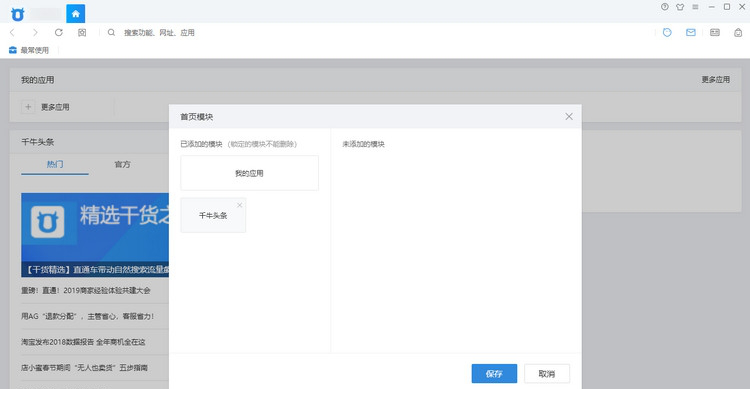Click 更多应用 link at panel right

tap(716, 79)
